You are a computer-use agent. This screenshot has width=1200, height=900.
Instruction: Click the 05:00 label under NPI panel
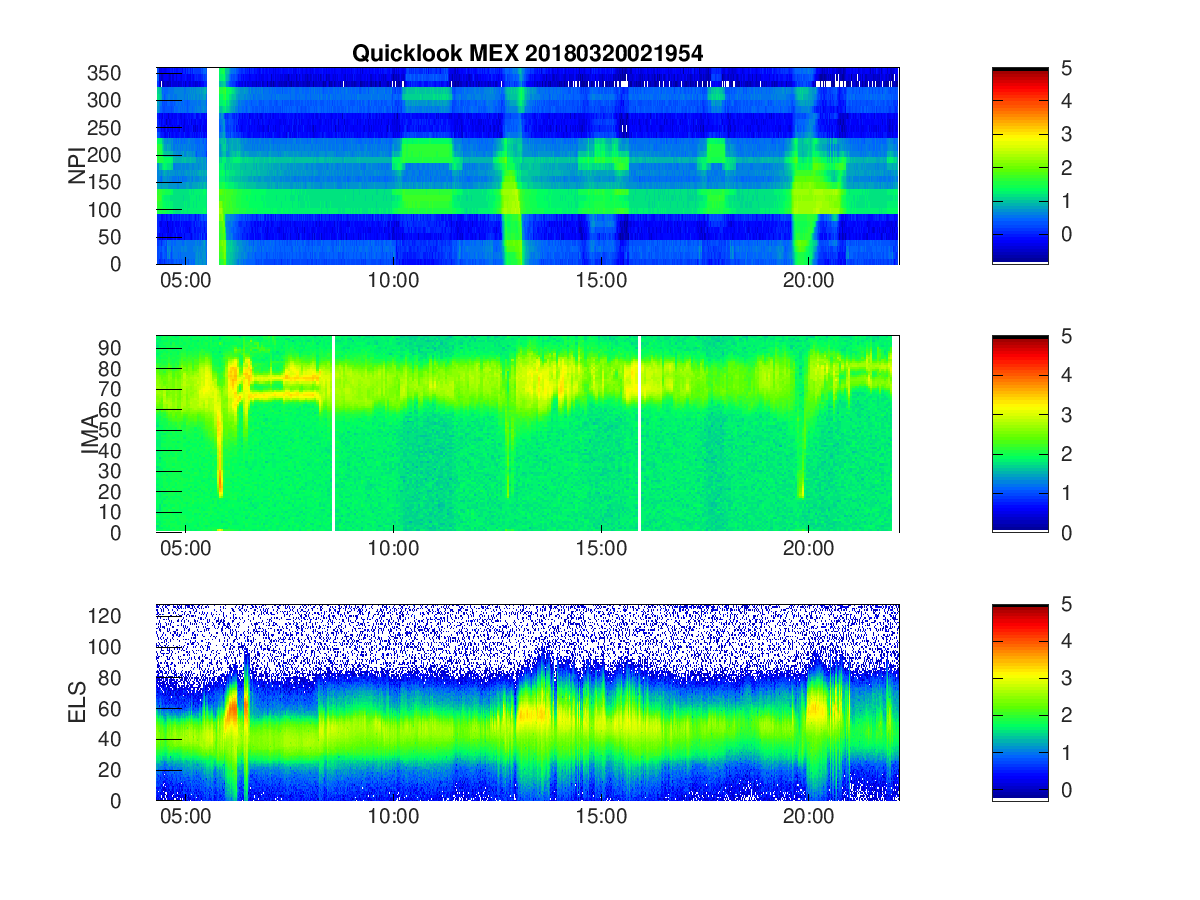coord(186,281)
